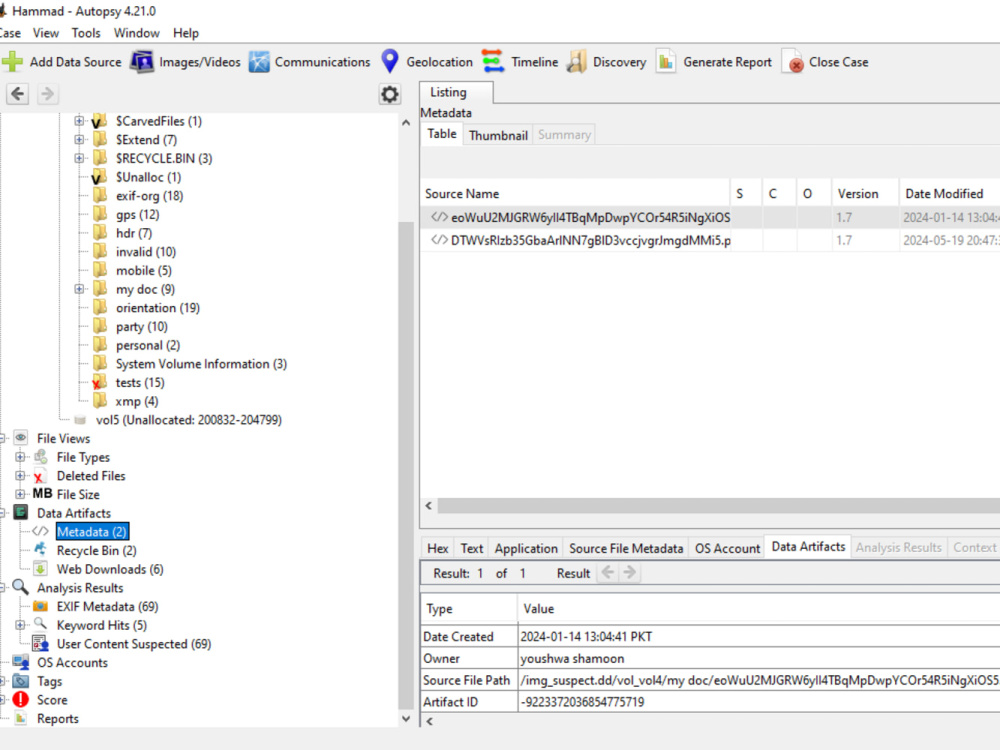Image resolution: width=1000 pixels, height=750 pixels.
Task: Expand the Deleted Files node
Action: tap(20, 475)
